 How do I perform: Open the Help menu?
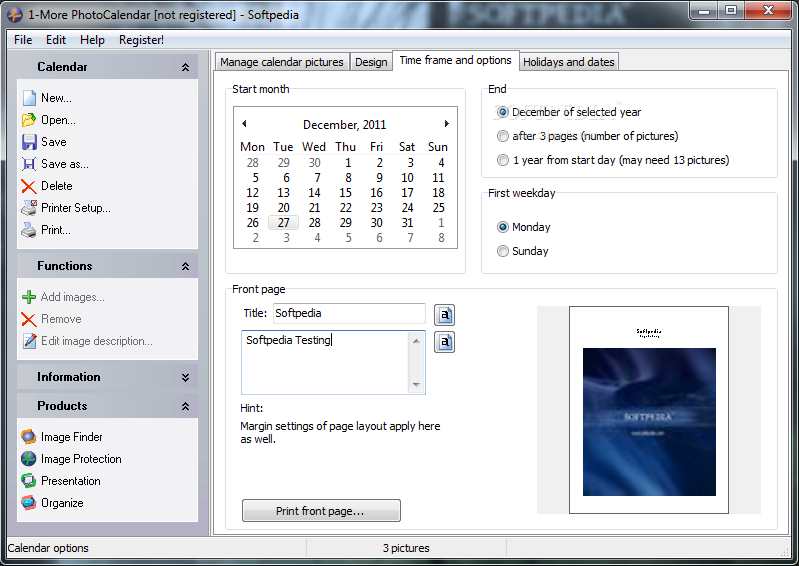coord(92,40)
